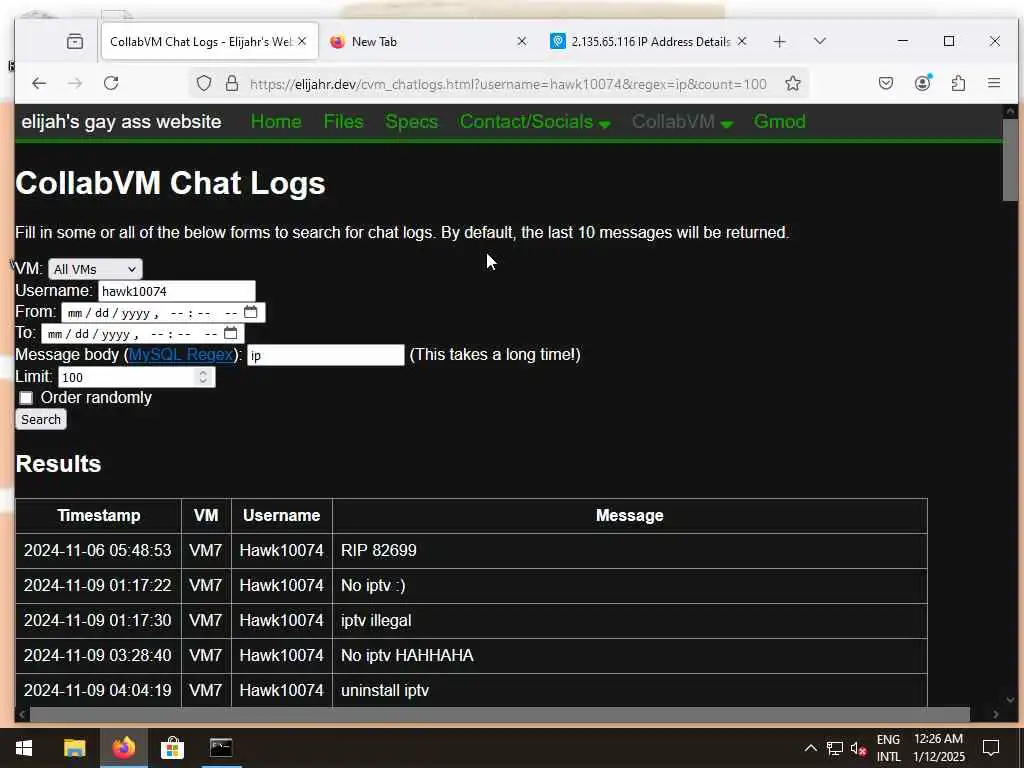
Task: Open a new tab with the plus button
Action: pos(779,42)
